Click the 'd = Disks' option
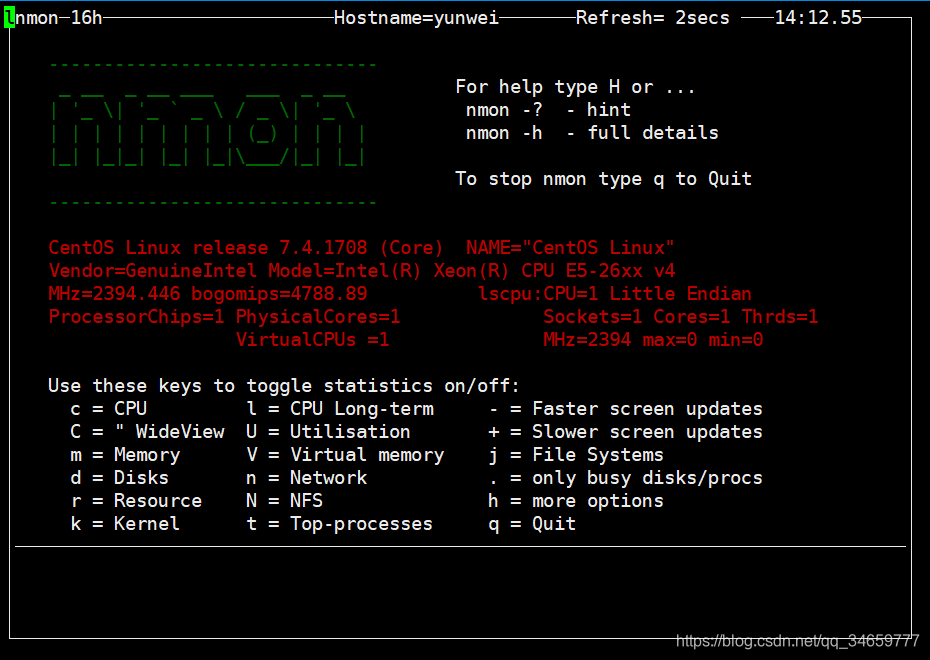The image size is (930, 660). tap(119, 478)
